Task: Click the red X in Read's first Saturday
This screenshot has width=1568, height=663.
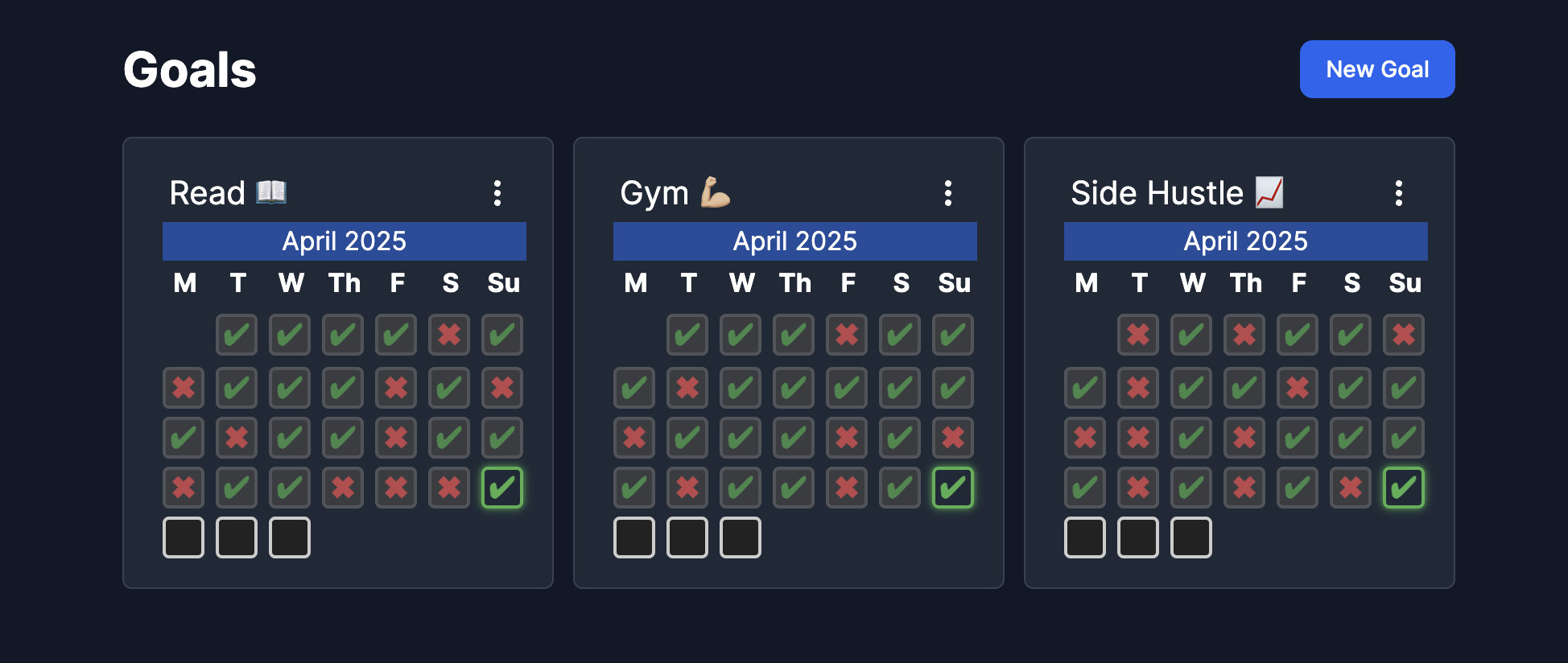Action: (449, 335)
